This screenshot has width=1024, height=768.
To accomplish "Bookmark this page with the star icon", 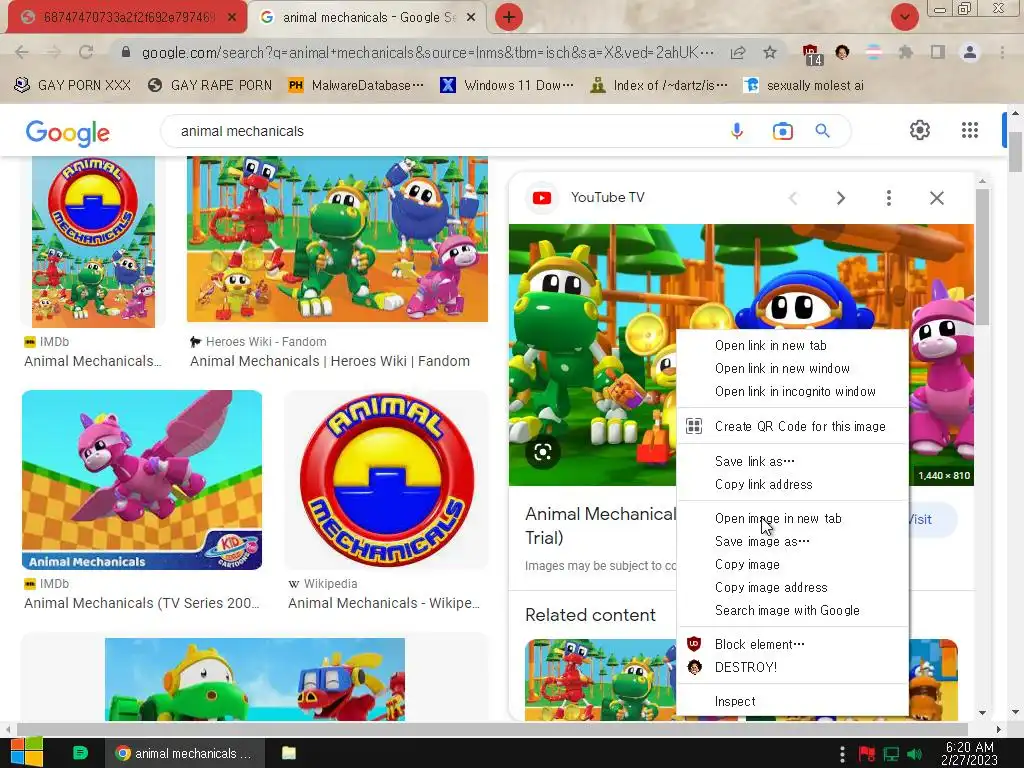I will pyautogui.click(x=770, y=52).
